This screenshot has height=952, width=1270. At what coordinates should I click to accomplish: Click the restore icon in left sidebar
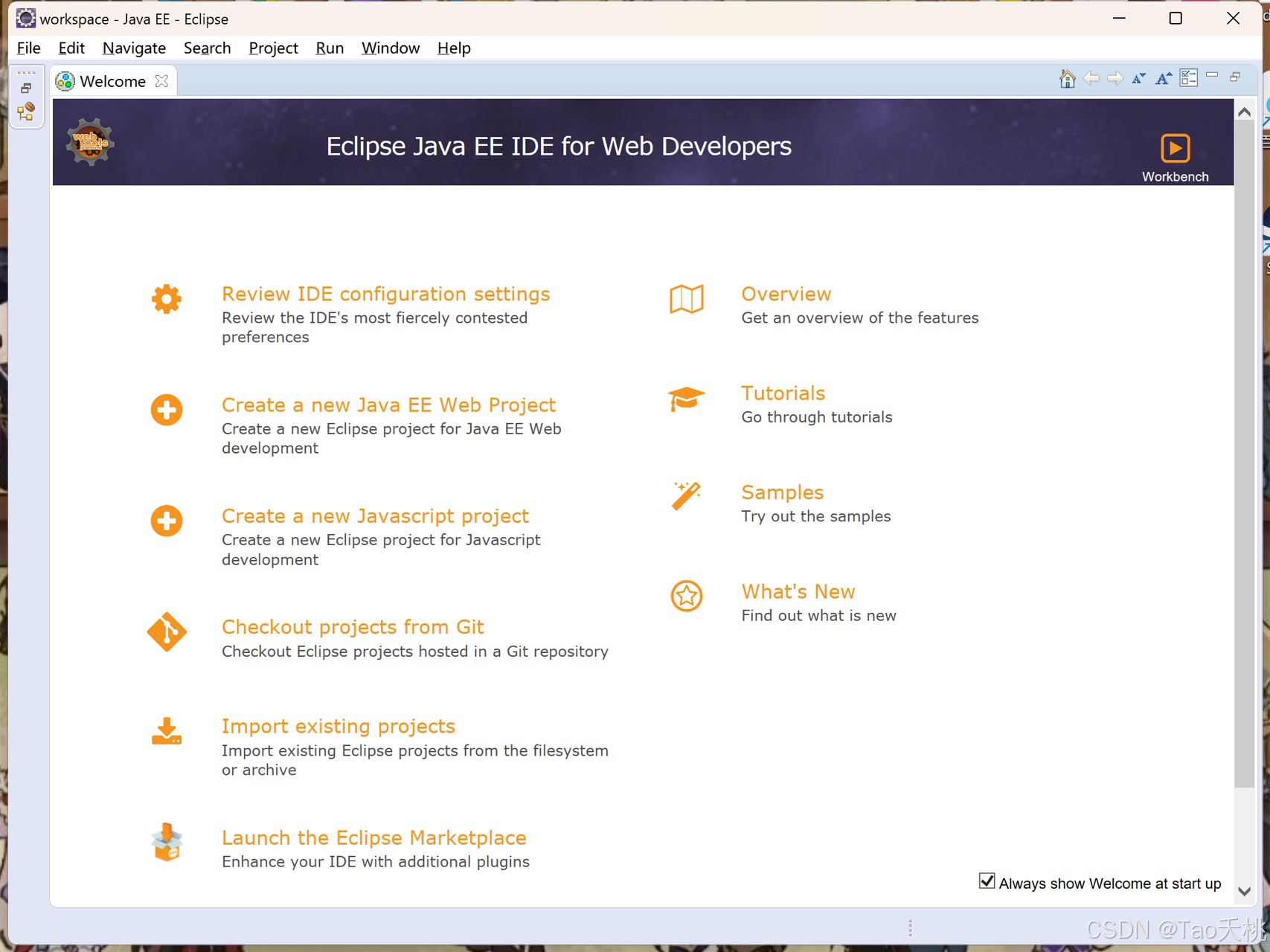point(26,88)
